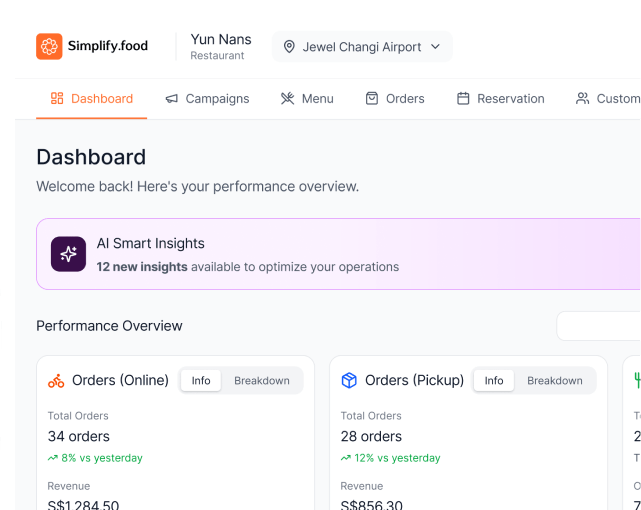Click the fork and knife Menu icon

click(287, 99)
